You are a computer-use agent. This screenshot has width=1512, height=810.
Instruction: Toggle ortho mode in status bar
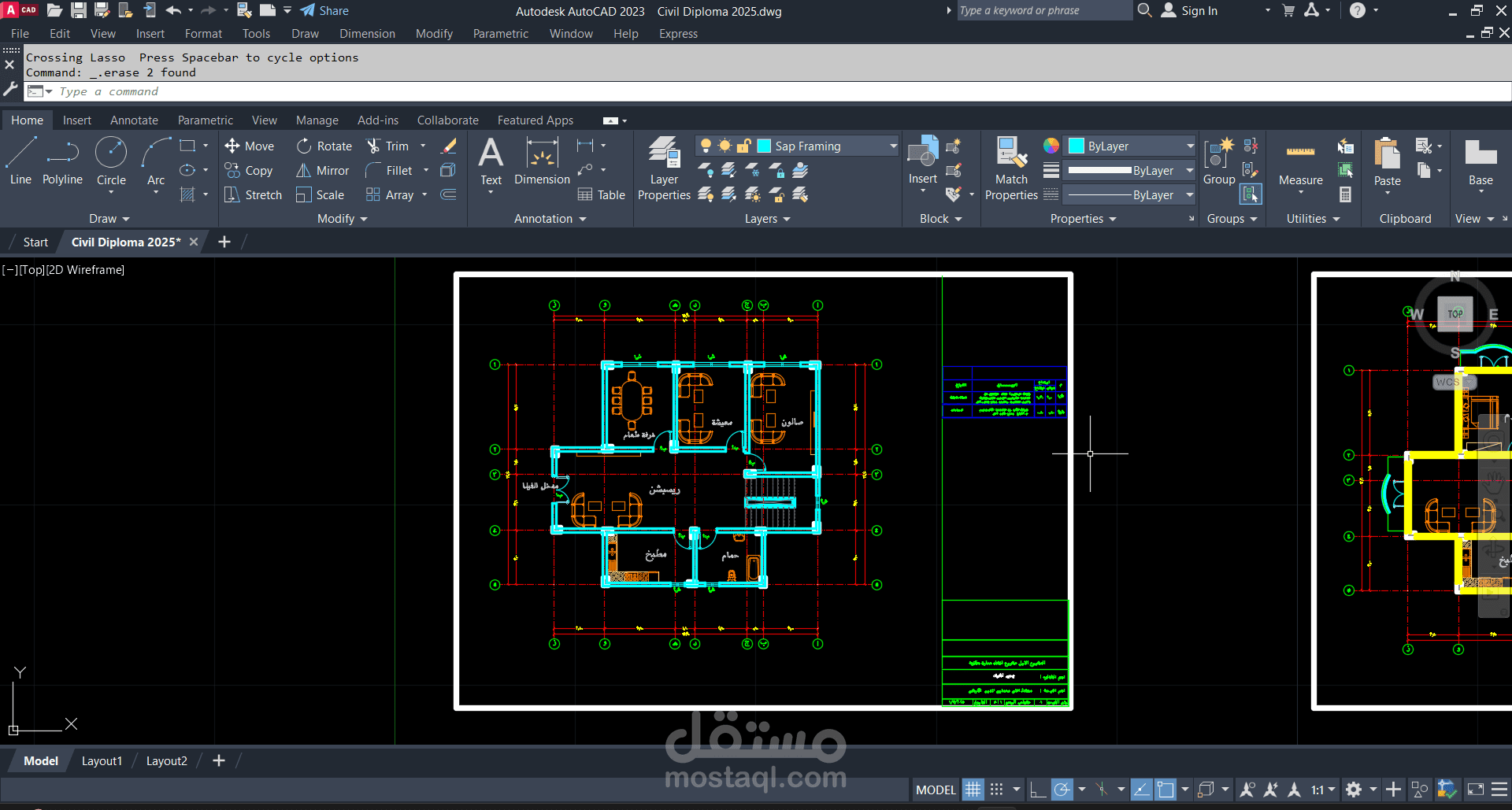(x=1038, y=790)
